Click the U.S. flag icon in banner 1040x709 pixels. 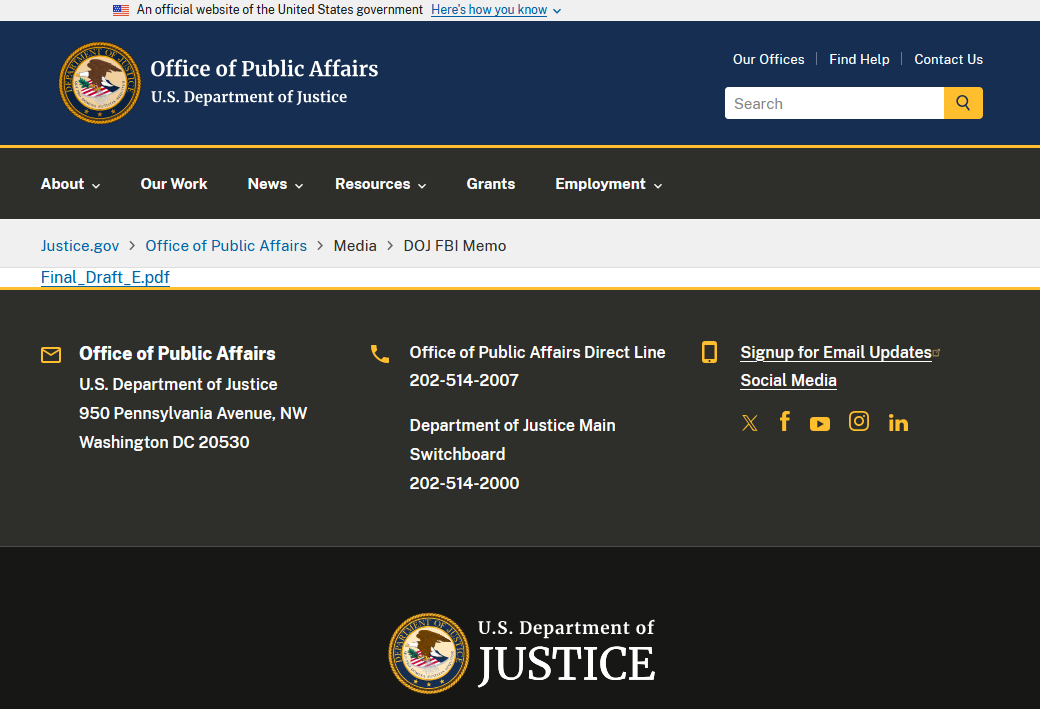point(121,10)
